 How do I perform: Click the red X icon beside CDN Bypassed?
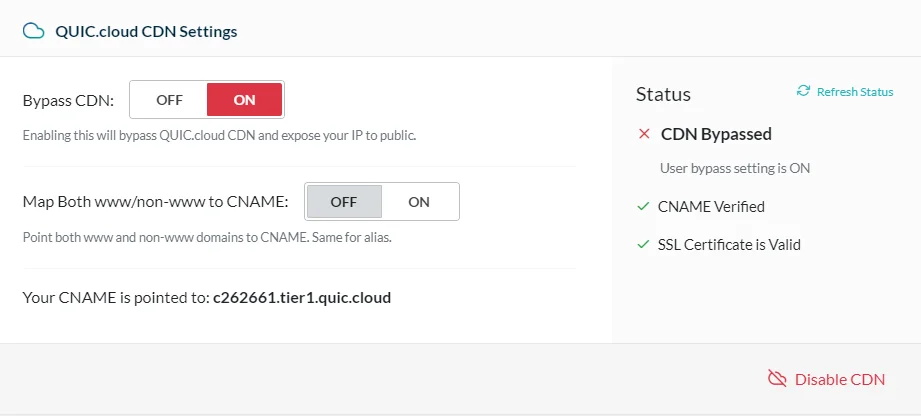tap(644, 134)
